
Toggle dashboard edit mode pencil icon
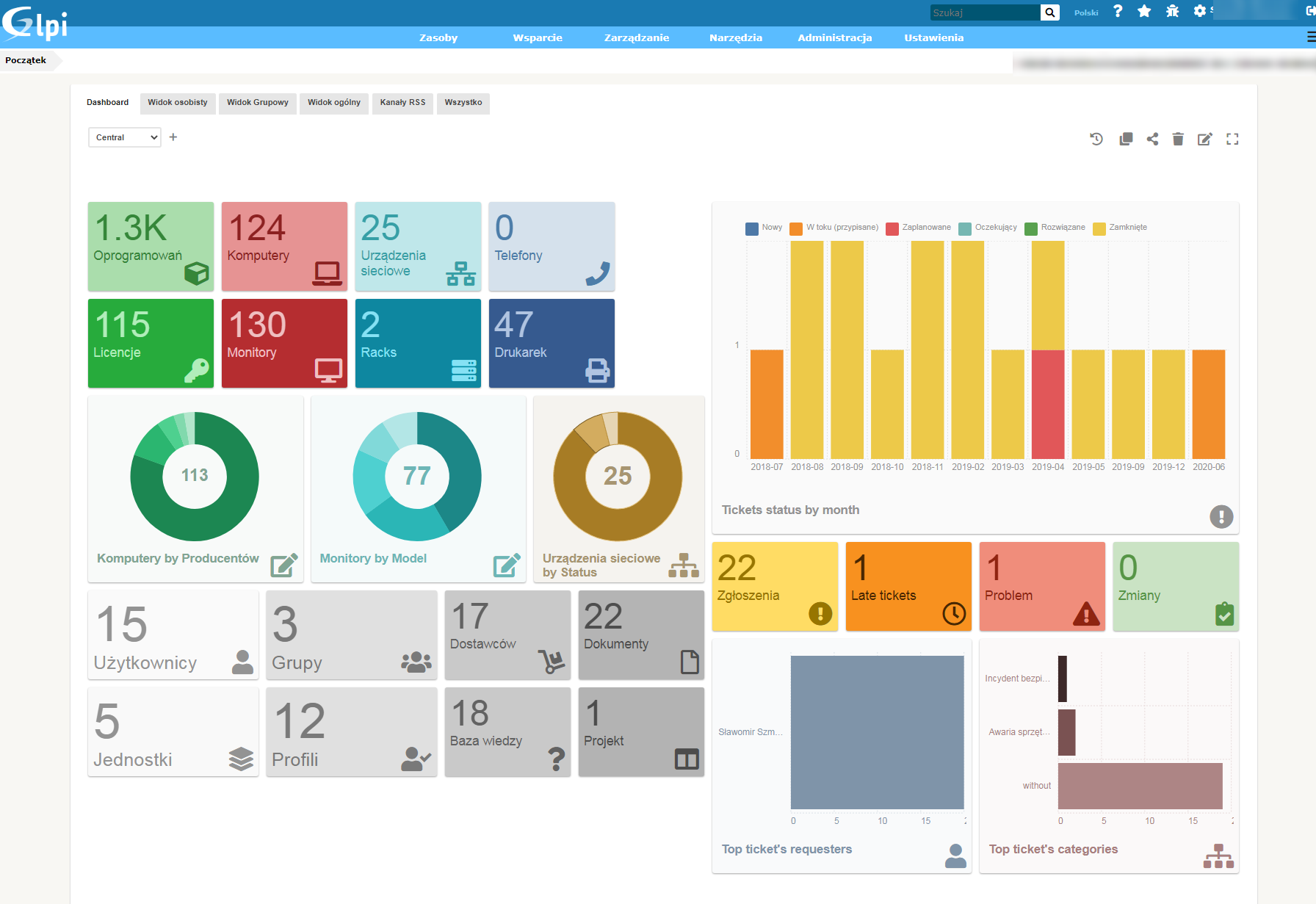click(x=1204, y=139)
